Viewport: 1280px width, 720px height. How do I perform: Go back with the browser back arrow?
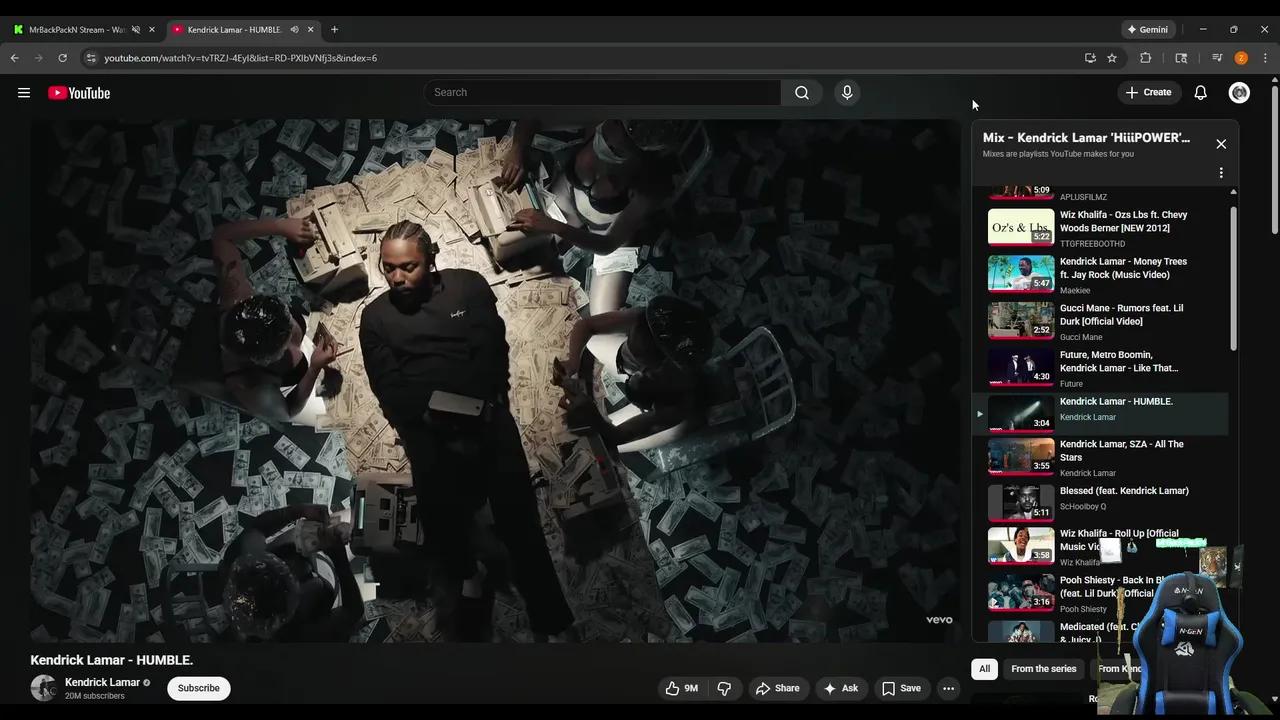coord(15,58)
